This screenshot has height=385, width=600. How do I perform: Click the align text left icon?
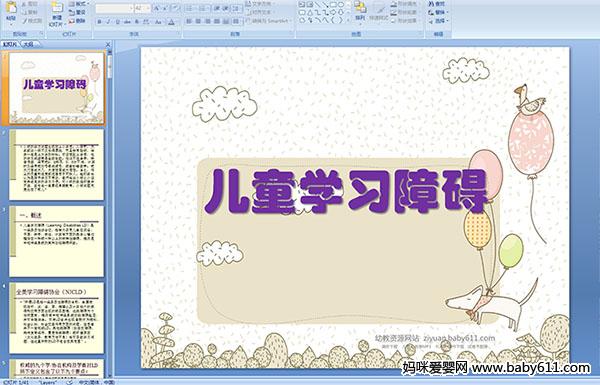[x=189, y=22]
